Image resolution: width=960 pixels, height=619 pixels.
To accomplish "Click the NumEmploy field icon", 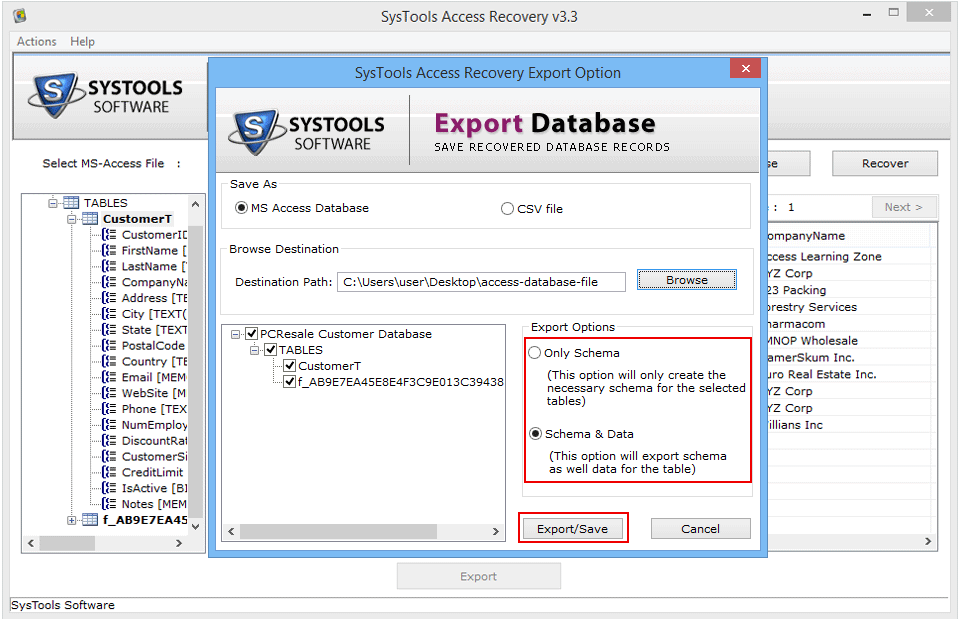I will point(109,425).
